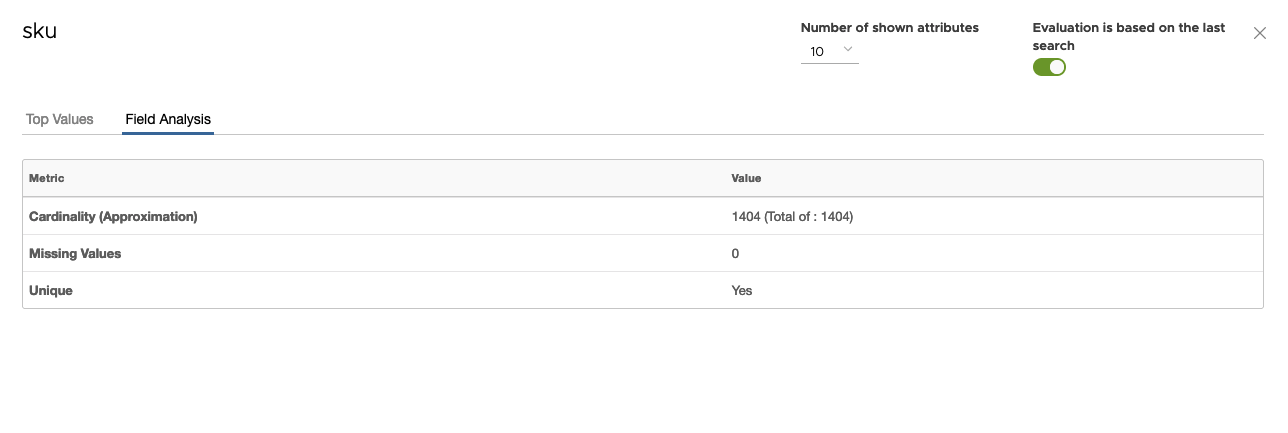The image size is (1288, 433).
Task: Open the shown attributes count dropdown
Action: 829,51
